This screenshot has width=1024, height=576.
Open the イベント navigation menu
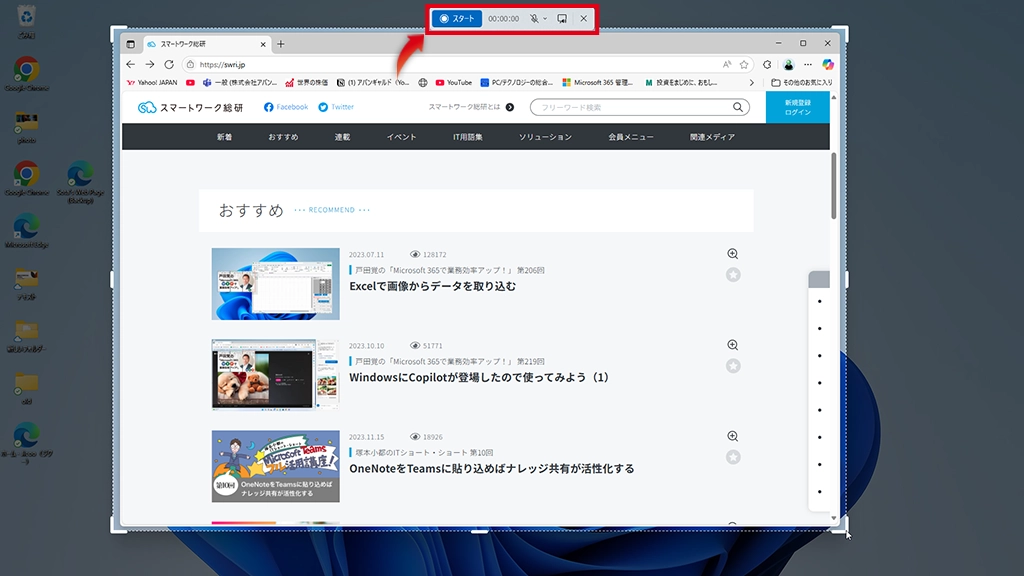(x=402, y=137)
